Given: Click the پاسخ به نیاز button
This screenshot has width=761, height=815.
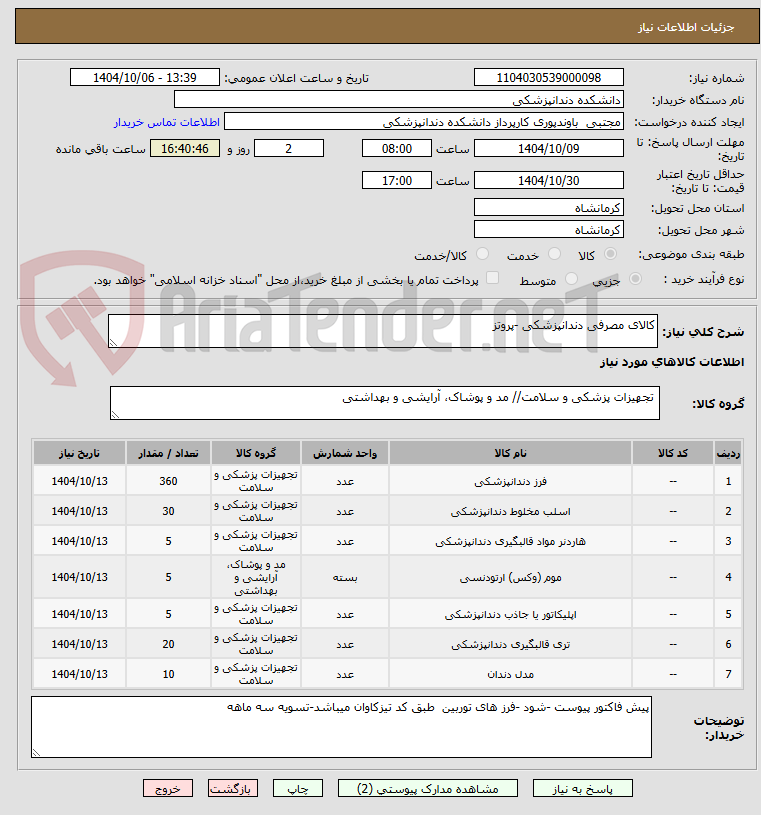Looking at the screenshot, I should tap(582, 788).
